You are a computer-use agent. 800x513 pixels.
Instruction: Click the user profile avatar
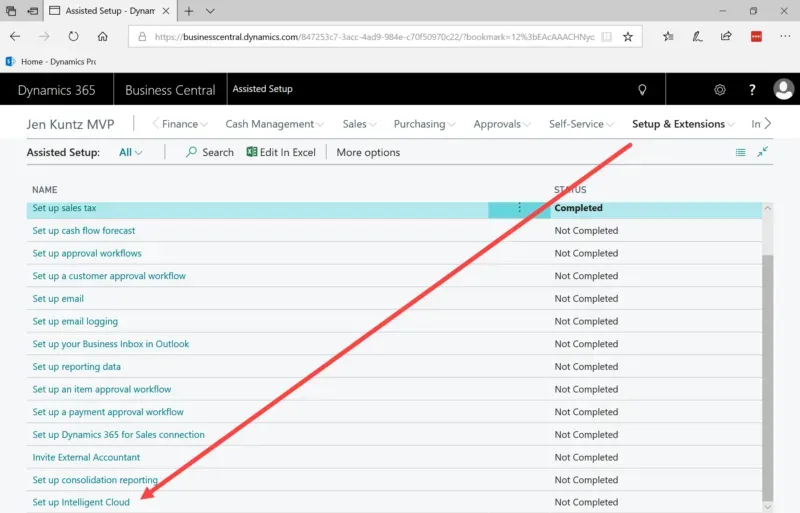pyautogui.click(x=784, y=90)
